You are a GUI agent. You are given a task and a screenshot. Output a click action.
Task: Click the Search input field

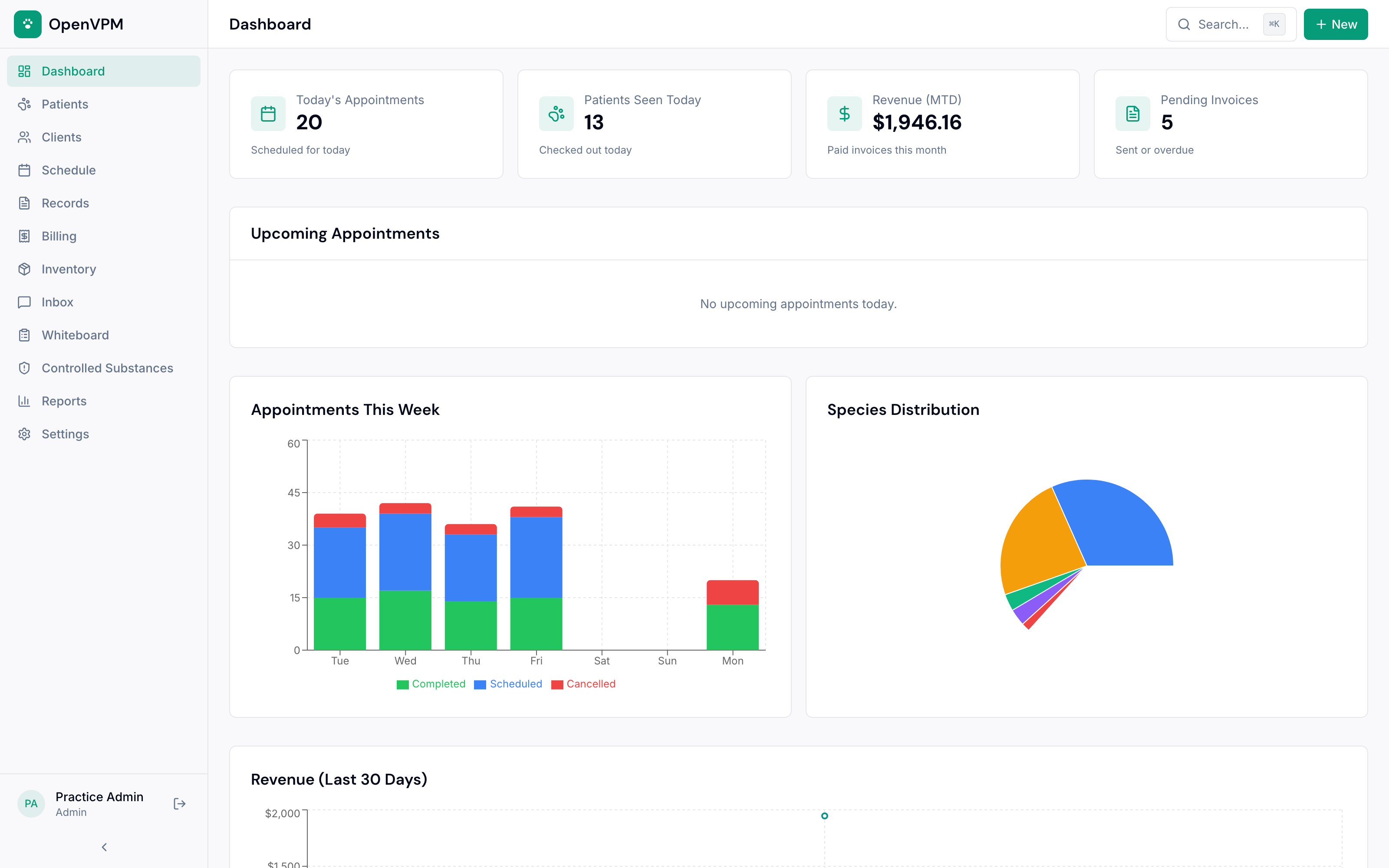[1231, 24]
